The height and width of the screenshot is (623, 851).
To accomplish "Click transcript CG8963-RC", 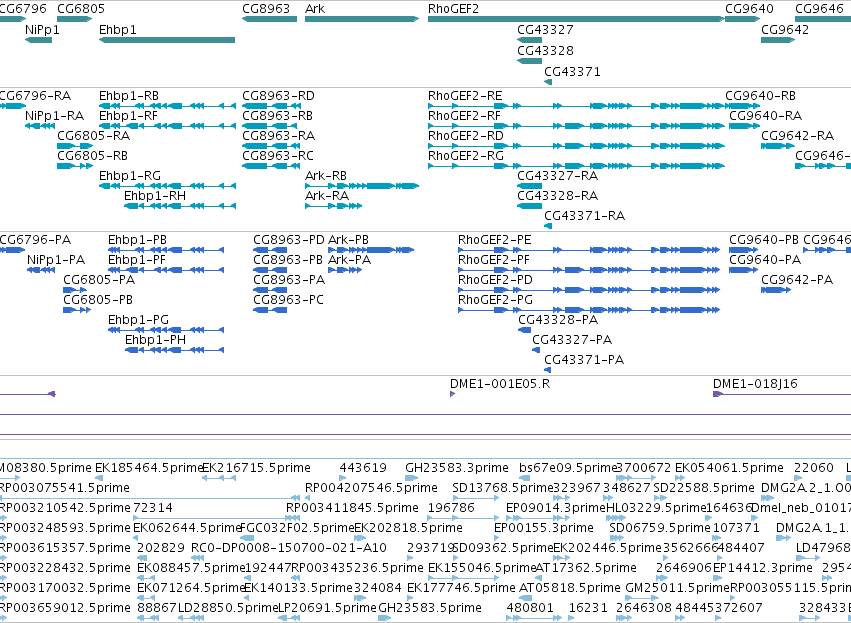I will tap(278, 156).
